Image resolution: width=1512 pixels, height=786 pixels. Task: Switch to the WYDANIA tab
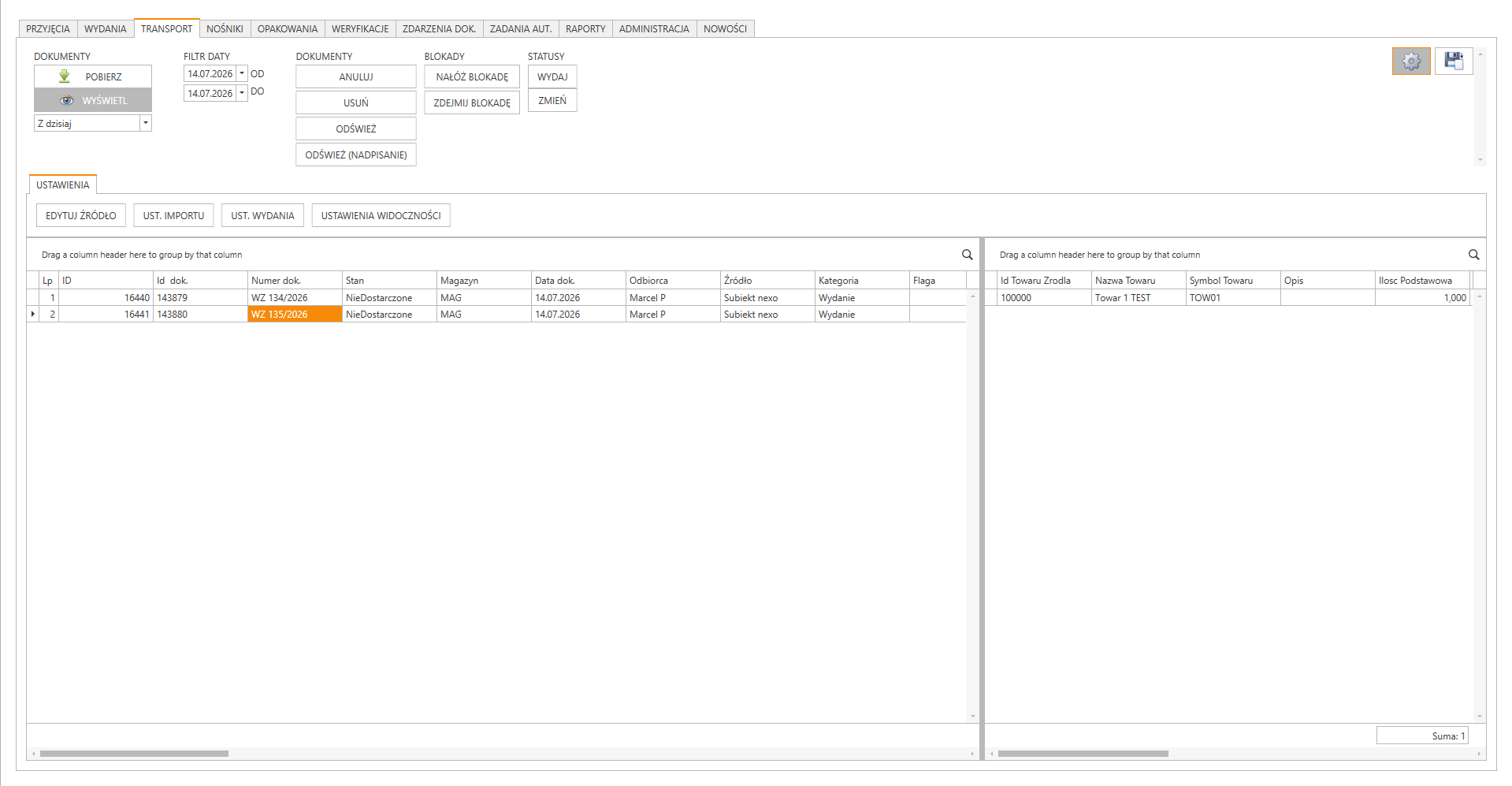[x=106, y=28]
